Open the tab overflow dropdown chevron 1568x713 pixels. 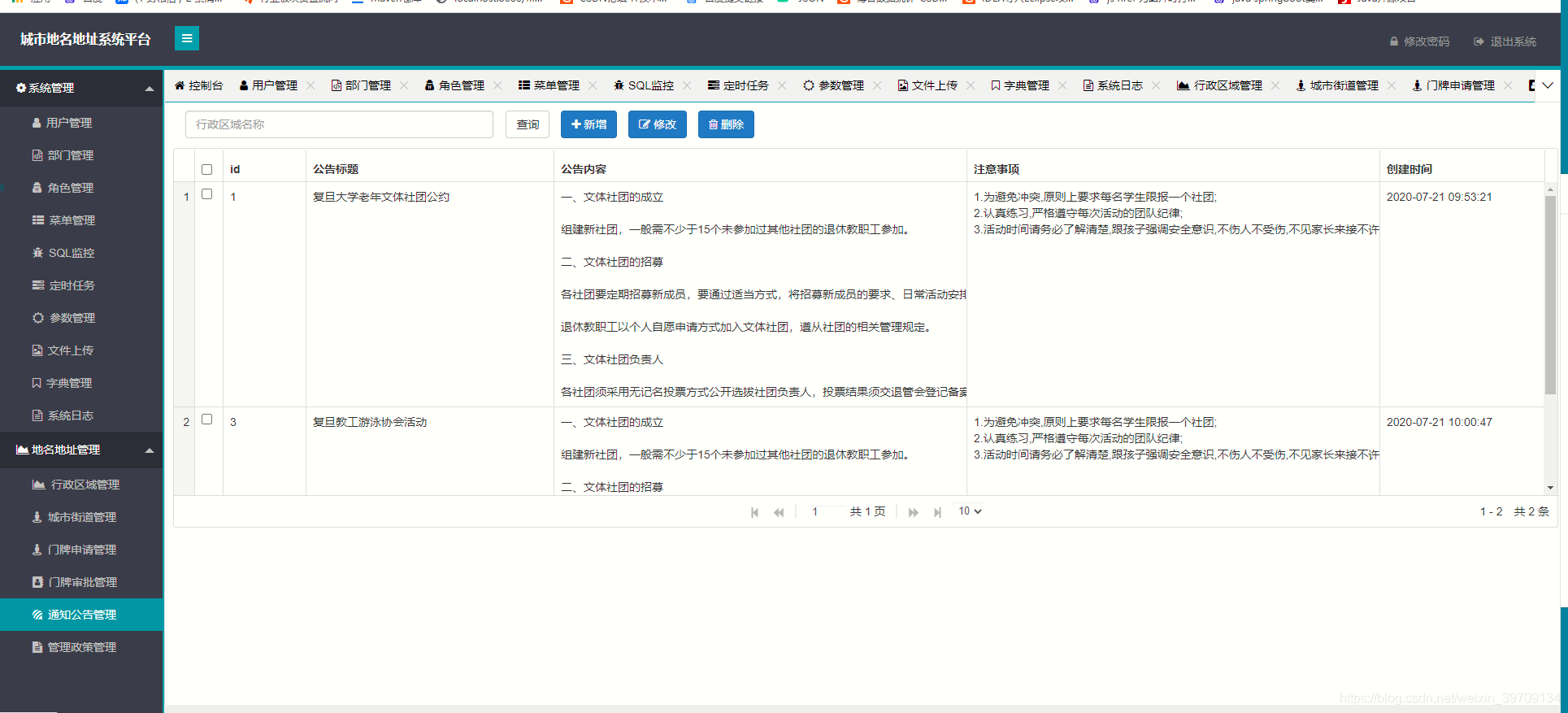[x=1548, y=85]
